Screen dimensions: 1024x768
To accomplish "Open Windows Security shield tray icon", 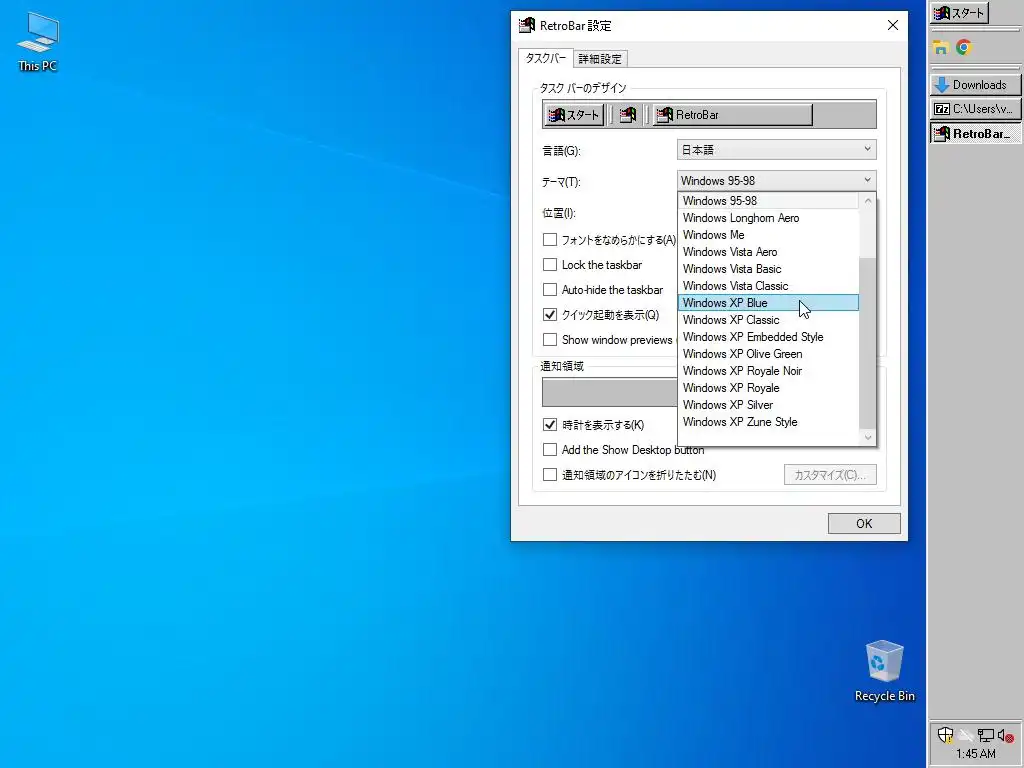I will click(945, 735).
